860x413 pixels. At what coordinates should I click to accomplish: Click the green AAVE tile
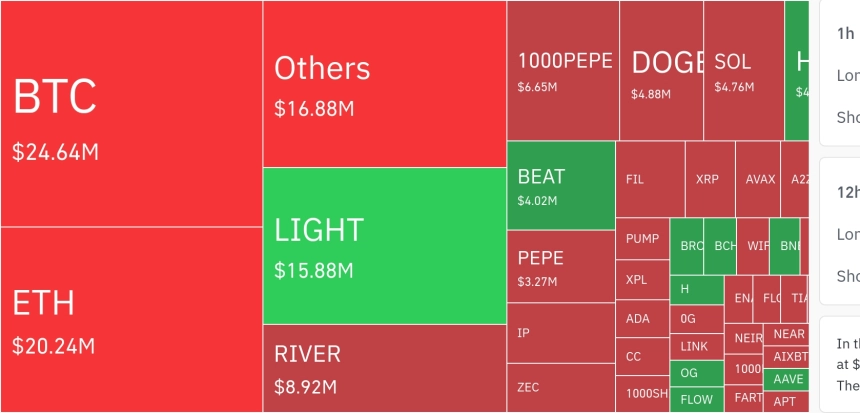click(x=785, y=380)
